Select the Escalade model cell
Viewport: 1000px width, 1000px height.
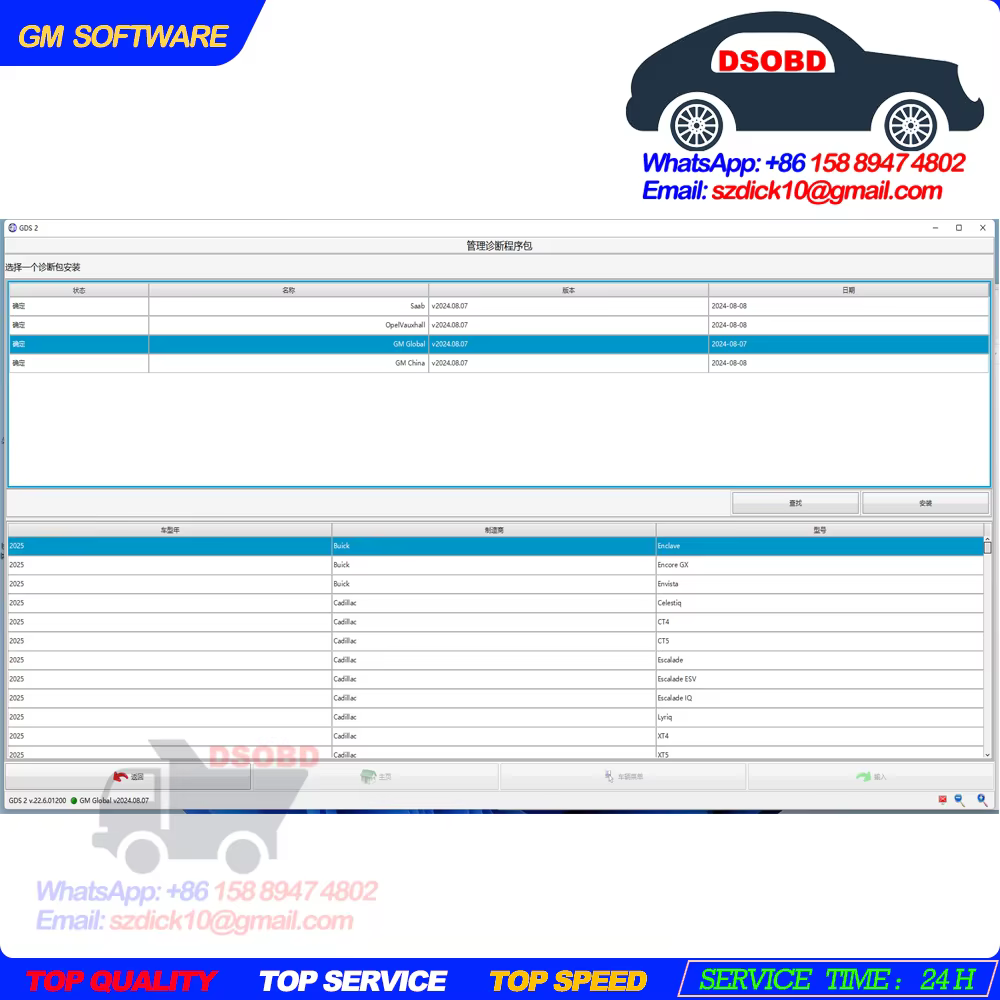coord(820,660)
